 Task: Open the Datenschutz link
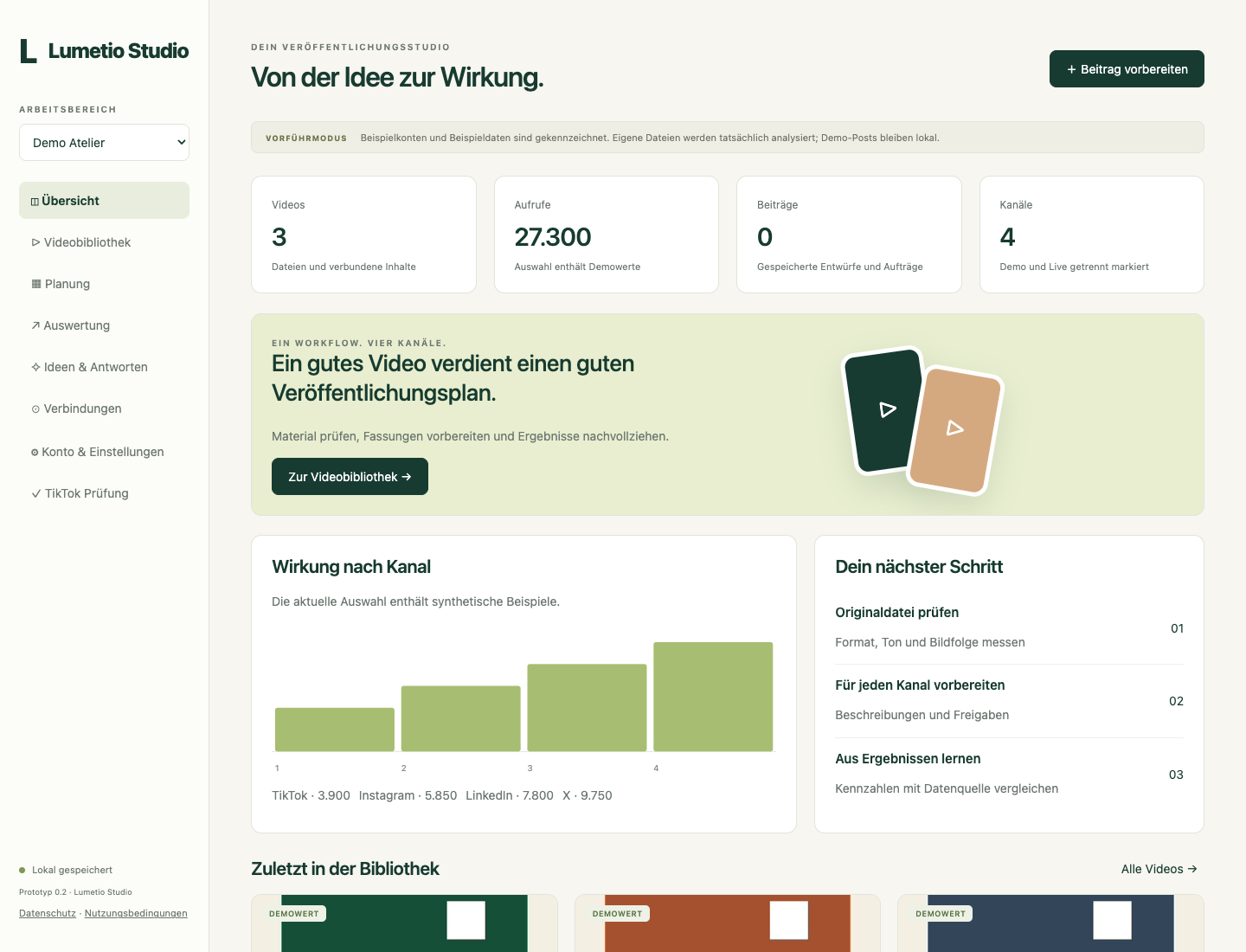pyautogui.click(x=48, y=913)
